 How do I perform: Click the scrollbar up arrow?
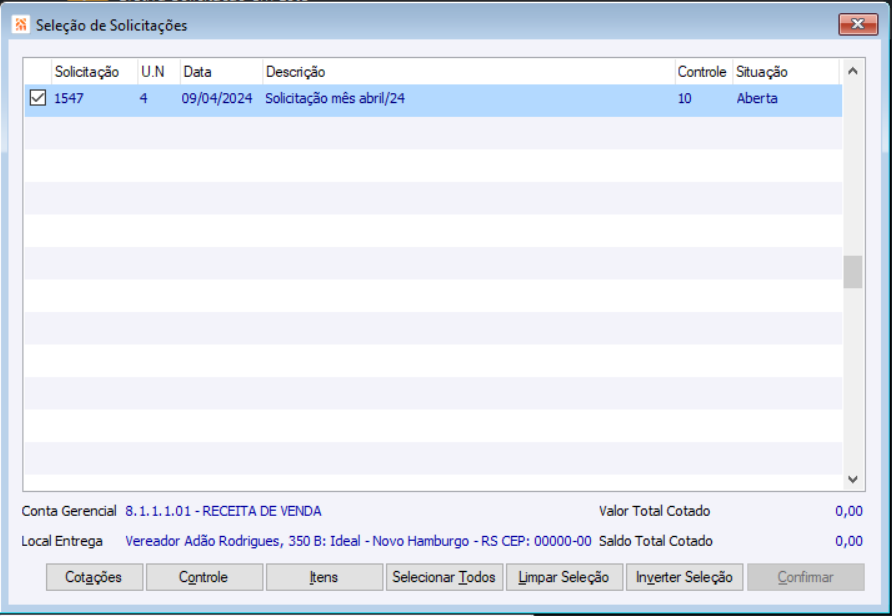pyautogui.click(x=852, y=71)
